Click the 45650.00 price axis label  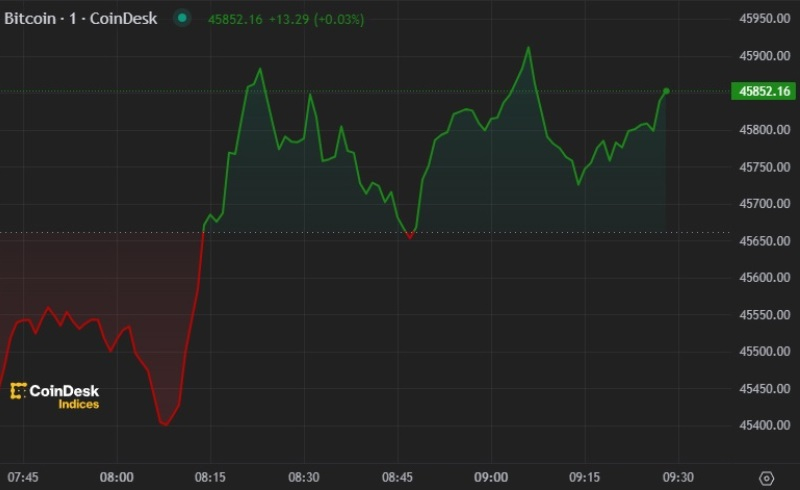[x=764, y=241]
